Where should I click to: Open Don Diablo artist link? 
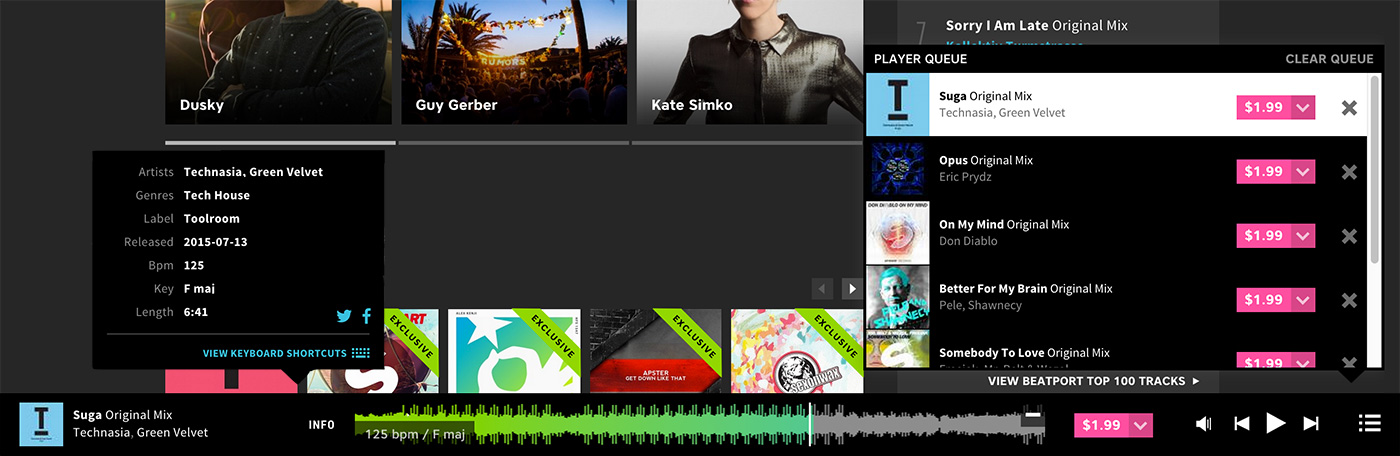[968, 241]
